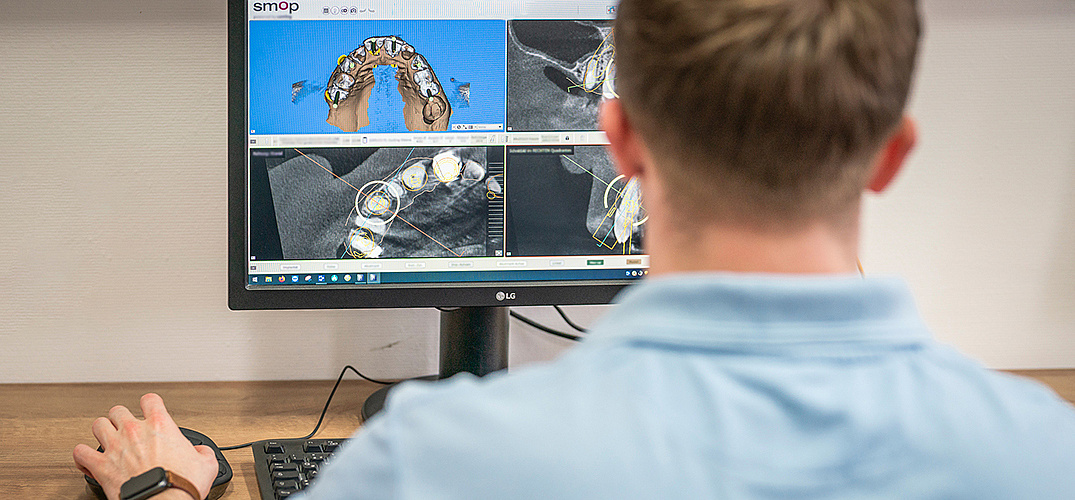Click the green button in the bottom bar

595,262
